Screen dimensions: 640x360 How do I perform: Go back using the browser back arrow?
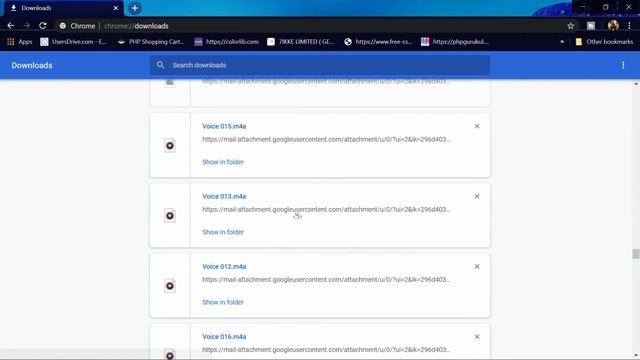(11, 26)
